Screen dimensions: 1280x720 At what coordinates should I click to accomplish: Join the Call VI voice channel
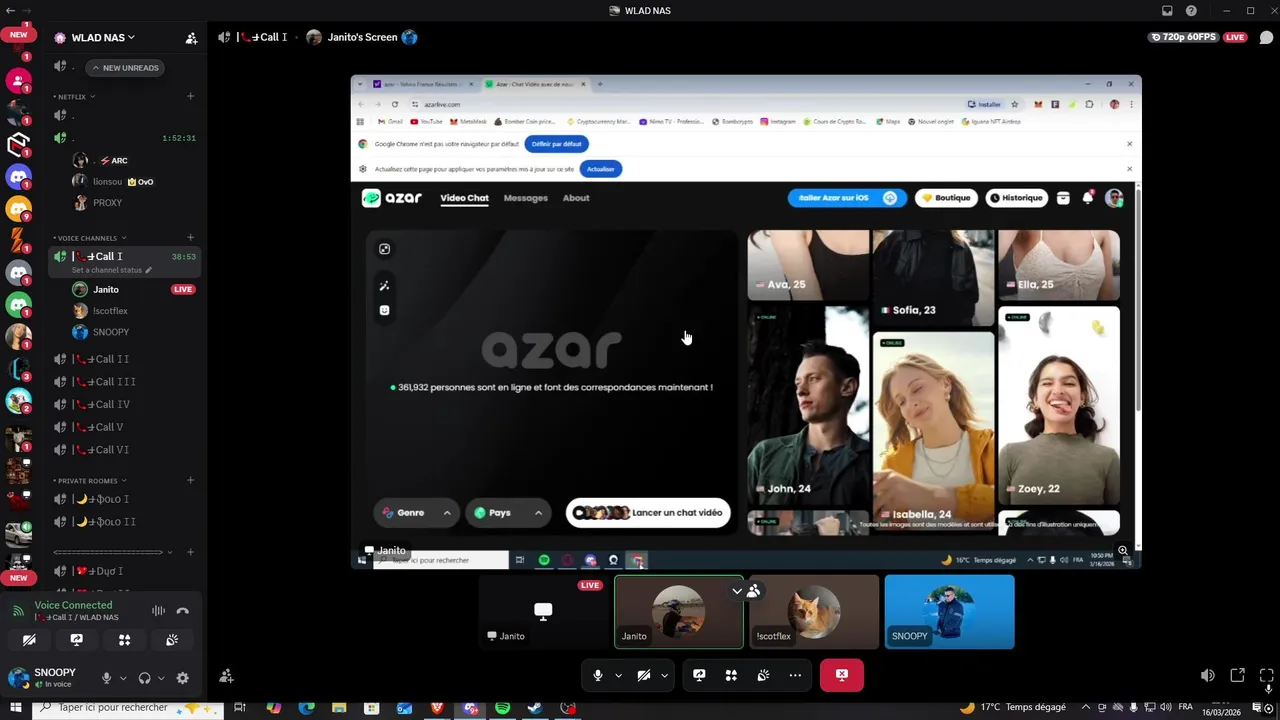(126, 450)
